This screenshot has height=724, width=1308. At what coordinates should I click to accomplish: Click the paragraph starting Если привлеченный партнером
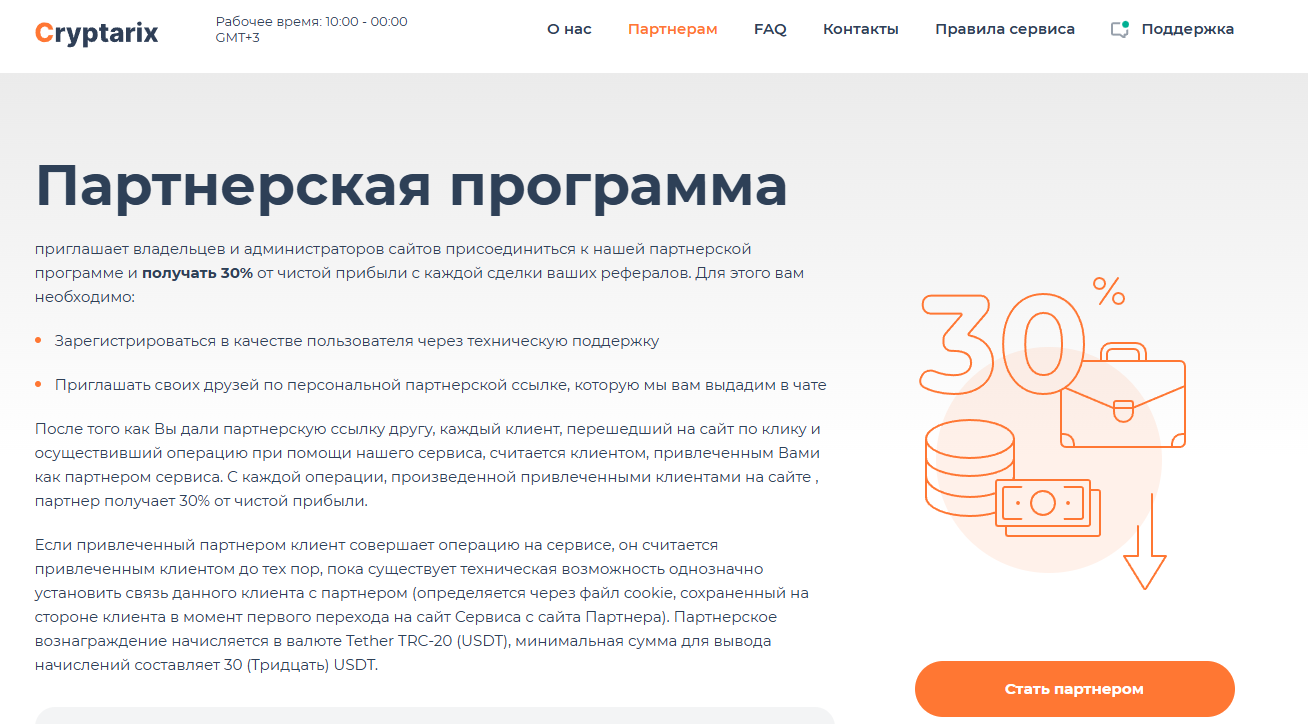coord(421,605)
